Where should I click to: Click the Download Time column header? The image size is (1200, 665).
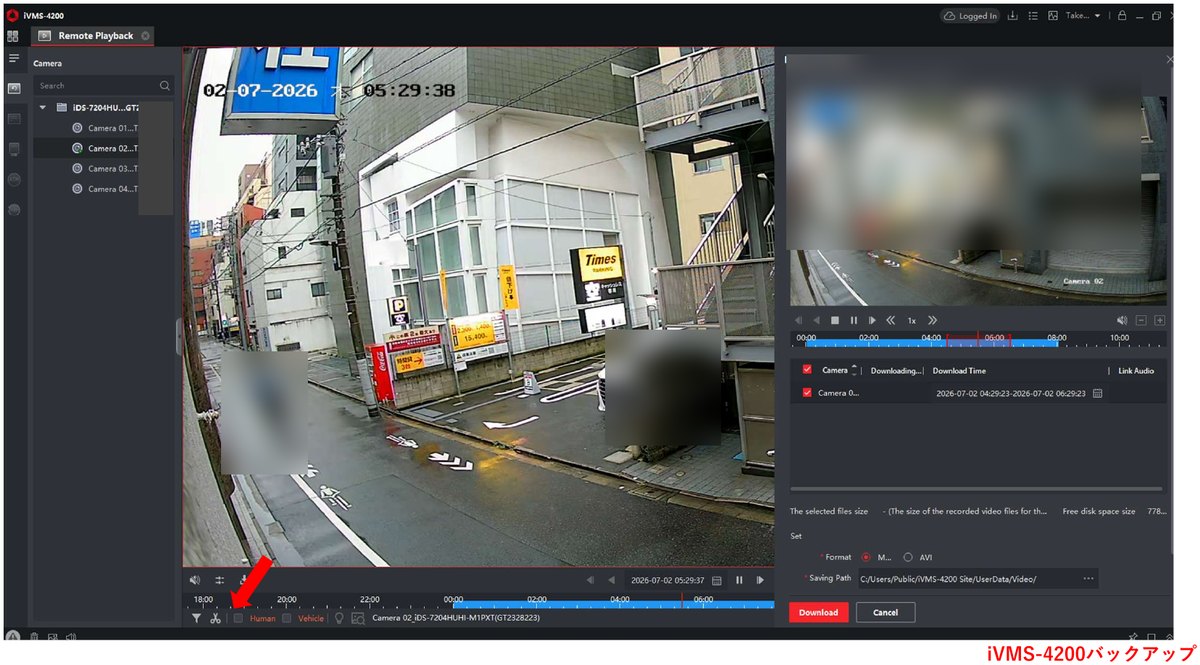(959, 371)
